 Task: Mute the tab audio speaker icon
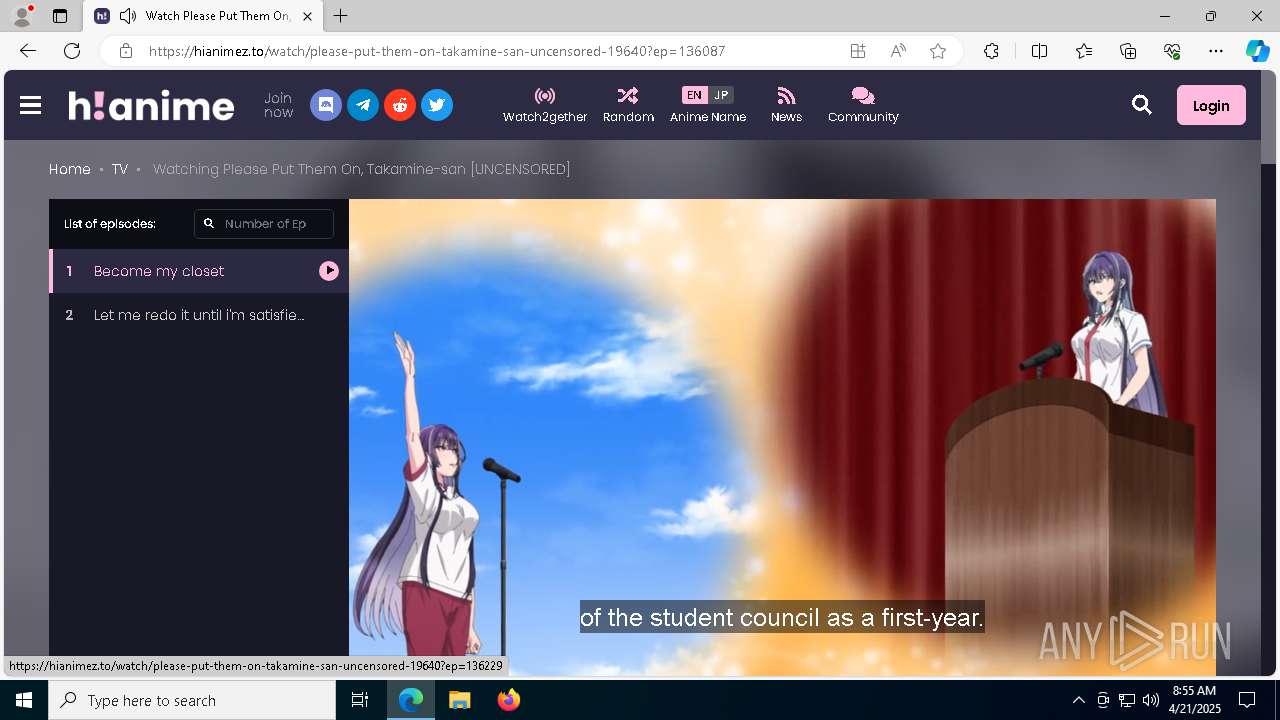coord(127,16)
